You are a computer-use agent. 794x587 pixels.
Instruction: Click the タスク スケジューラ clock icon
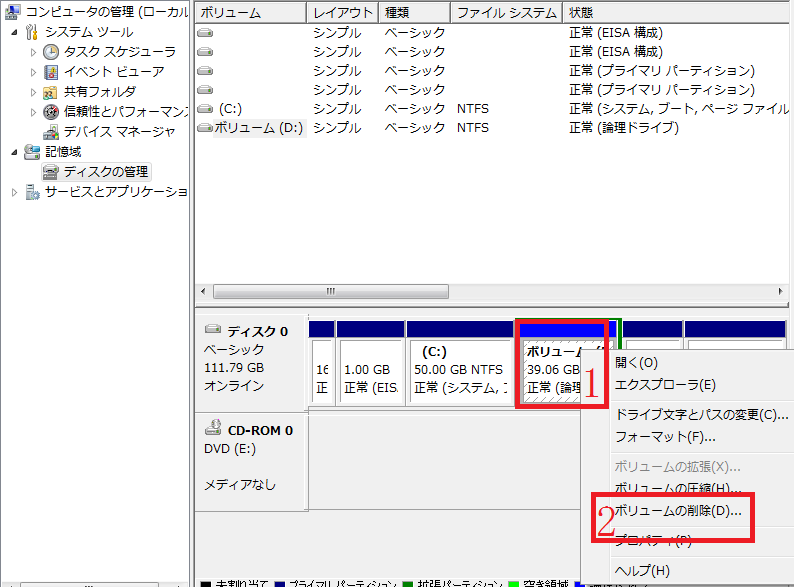click(x=51, y=52)
